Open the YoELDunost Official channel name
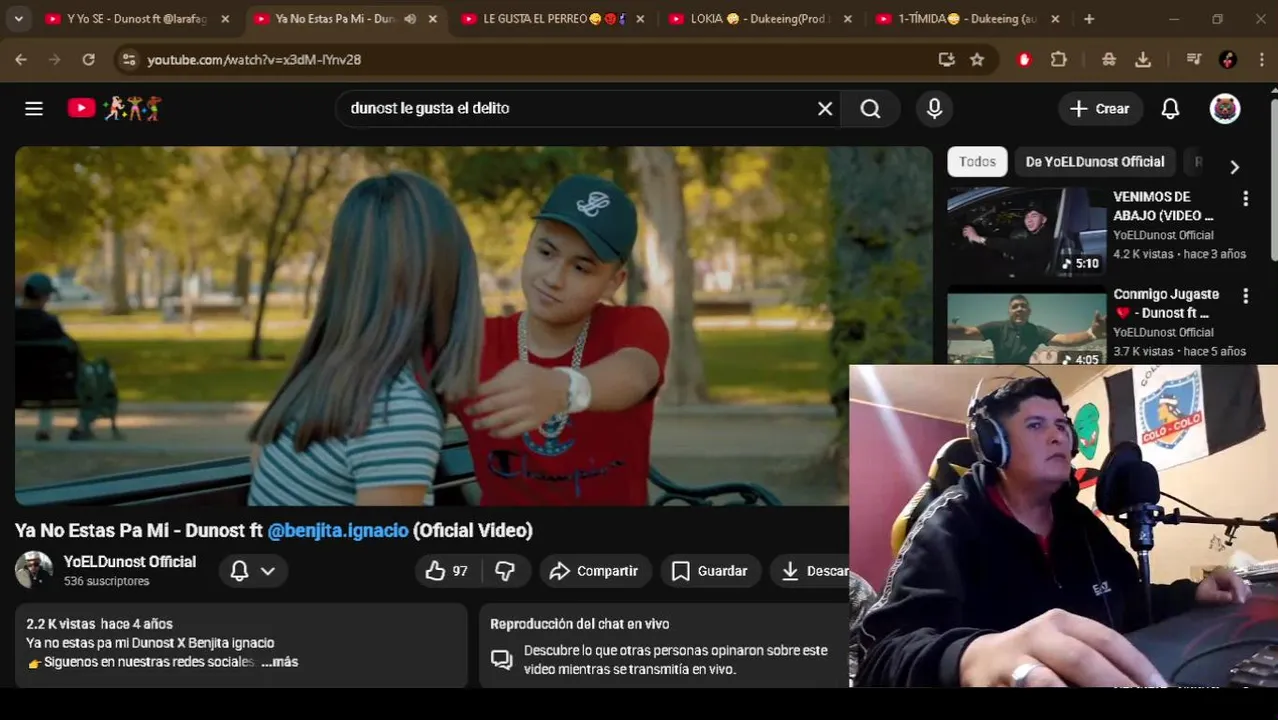 (x=130, y=562)
